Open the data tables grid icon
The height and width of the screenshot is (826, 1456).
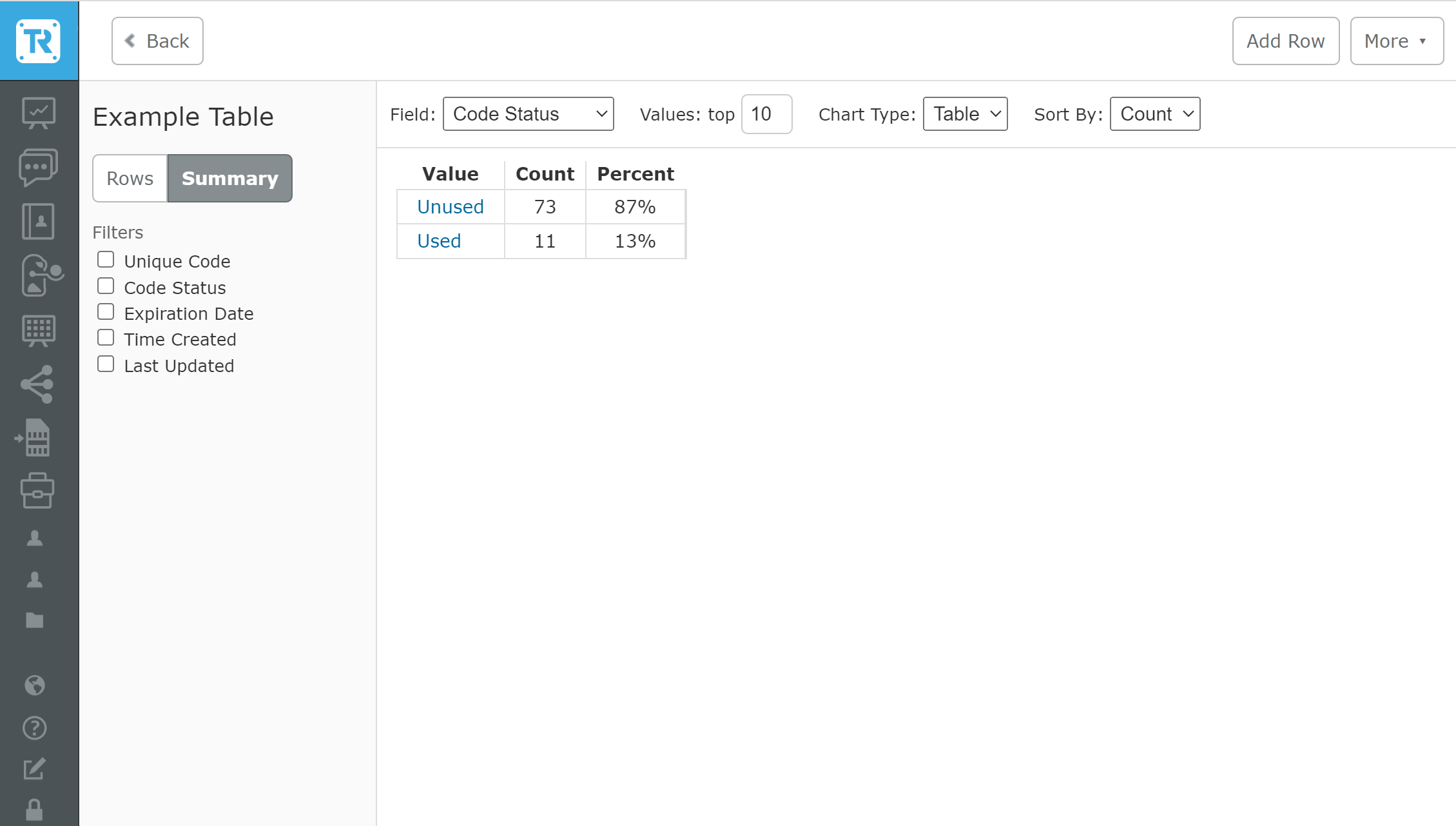point(39,331)
